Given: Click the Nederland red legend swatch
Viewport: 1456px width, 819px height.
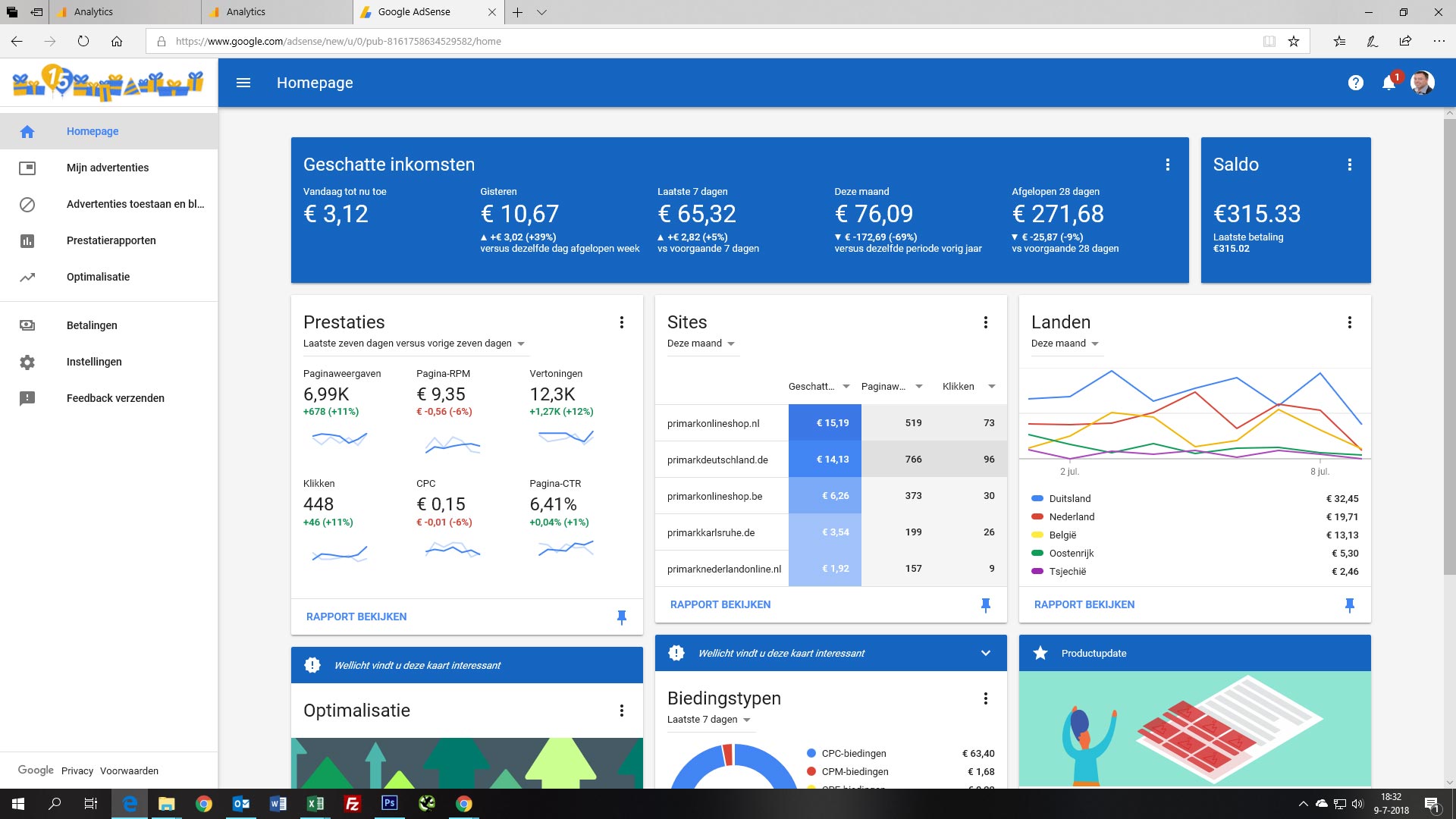Looking at the screenshot, I should click(x=1037, y=517).
